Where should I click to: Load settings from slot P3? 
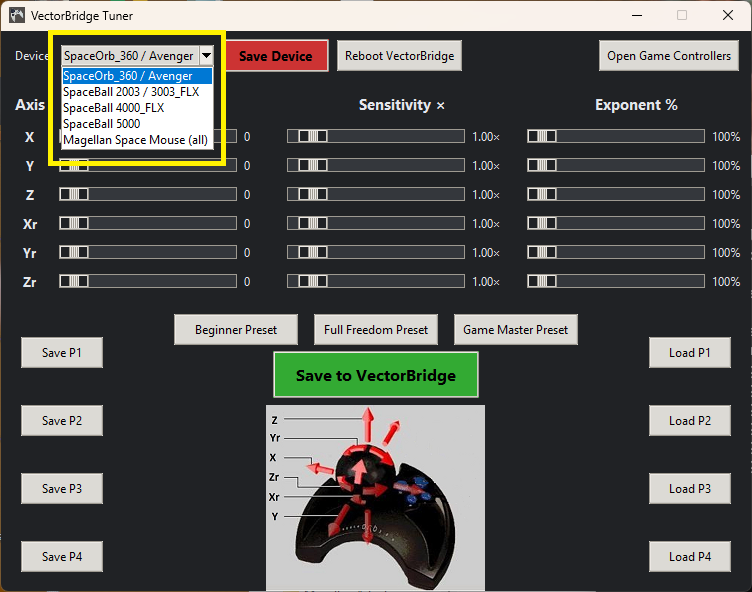[690, 489]
